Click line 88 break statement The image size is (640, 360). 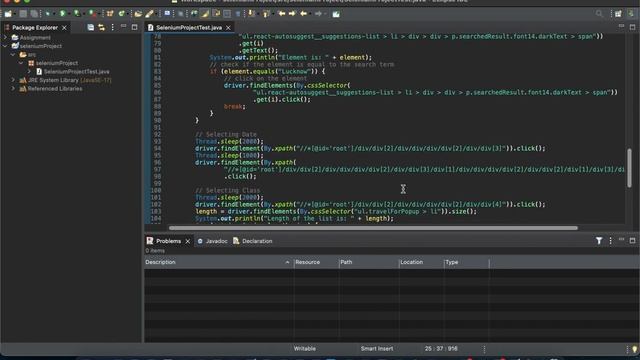235,107
